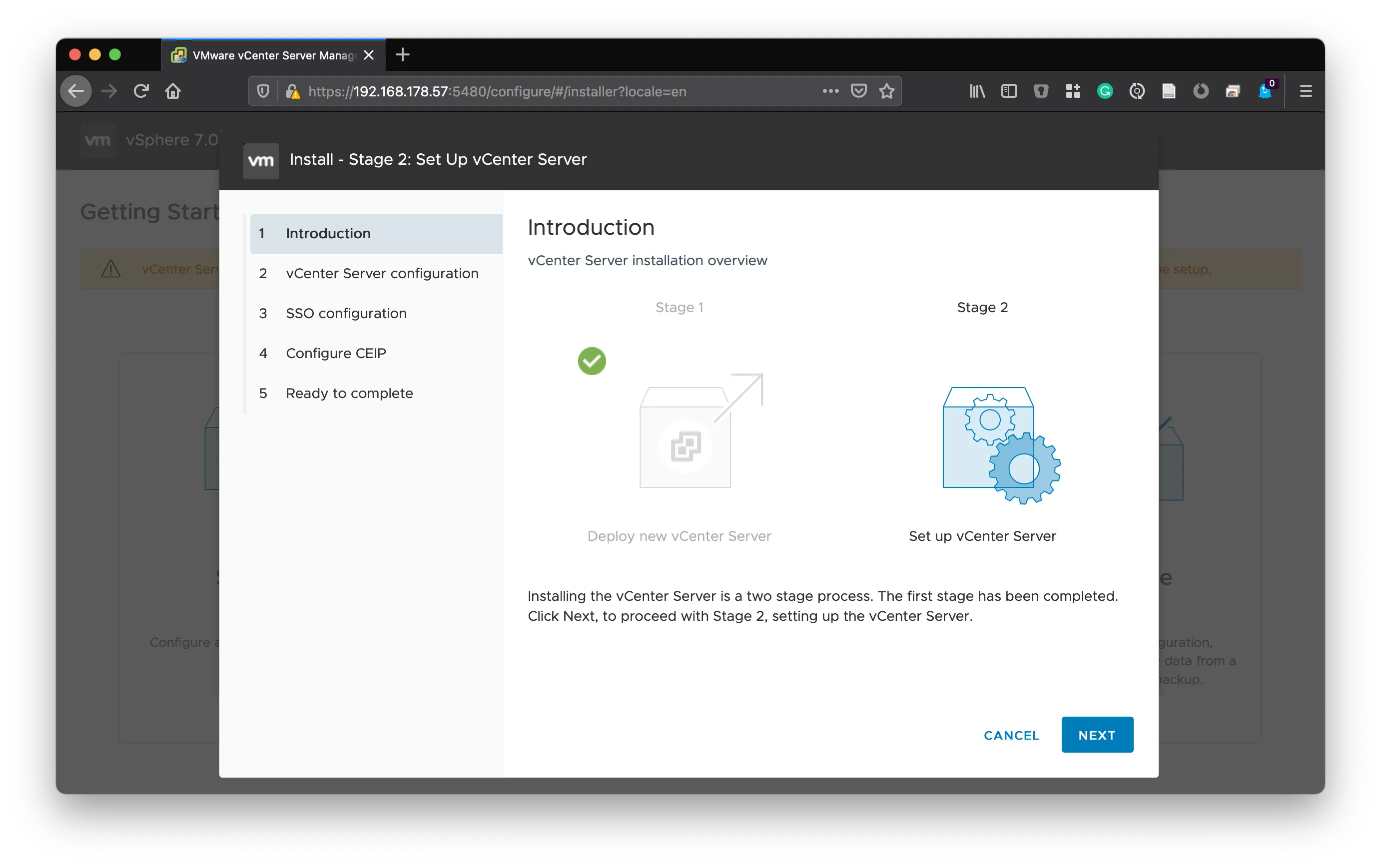The width and height of the screenshot is (1381, 868).
Task: Open page actions three-dots menu
Action: click(x=830, y=91)
